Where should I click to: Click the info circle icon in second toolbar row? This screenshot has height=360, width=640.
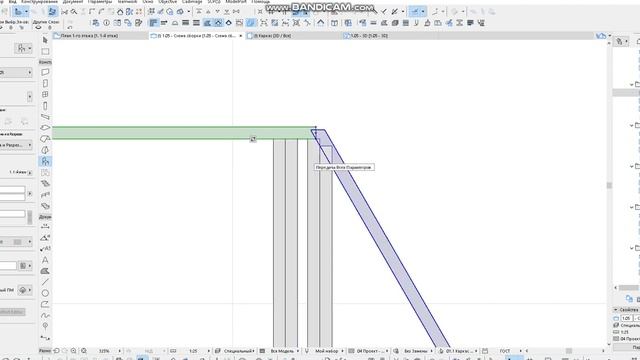click(107, 23)
